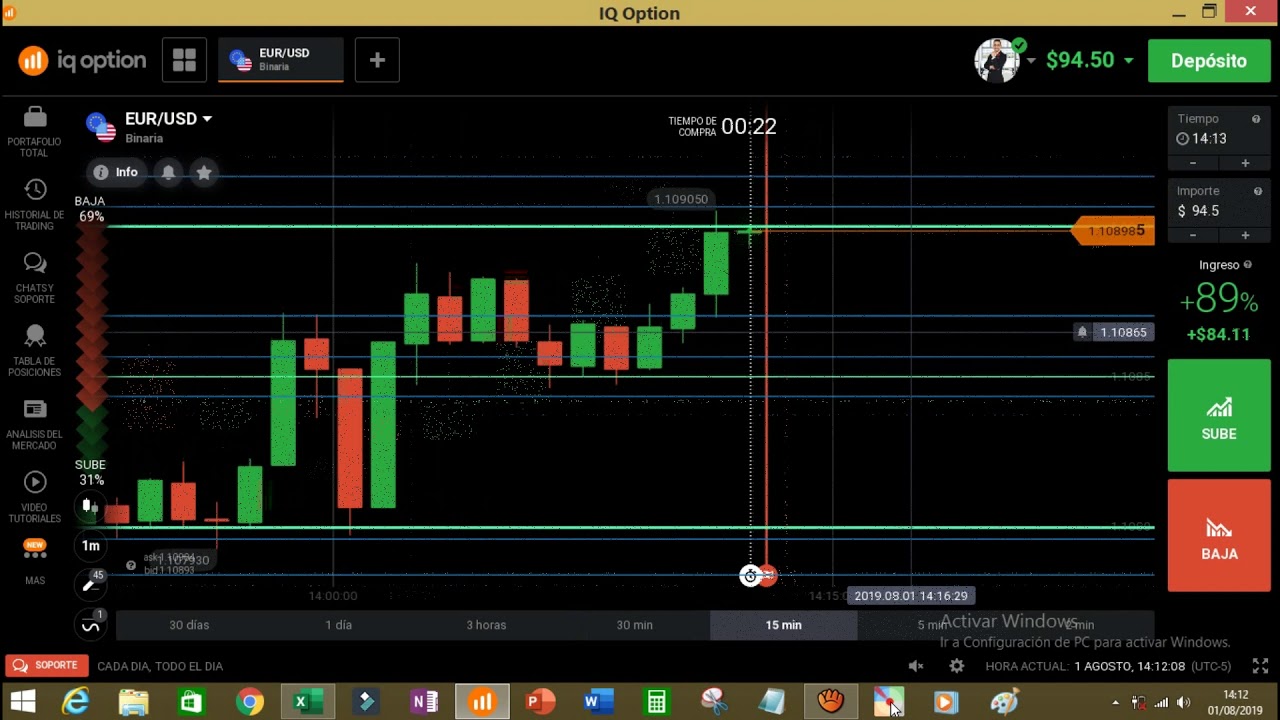1280x720 pixels.
Task: Open the indicators wave icon
Action: coord(90,626)
